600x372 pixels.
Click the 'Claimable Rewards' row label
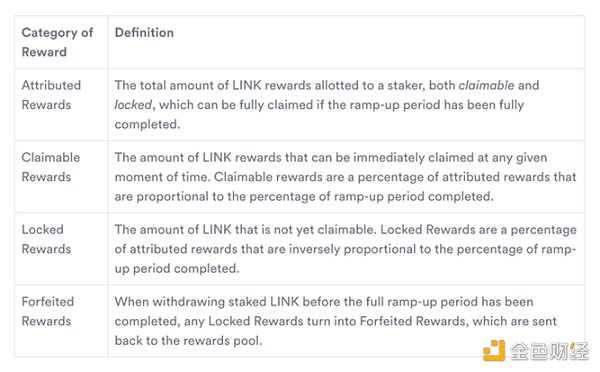(51, 167)
